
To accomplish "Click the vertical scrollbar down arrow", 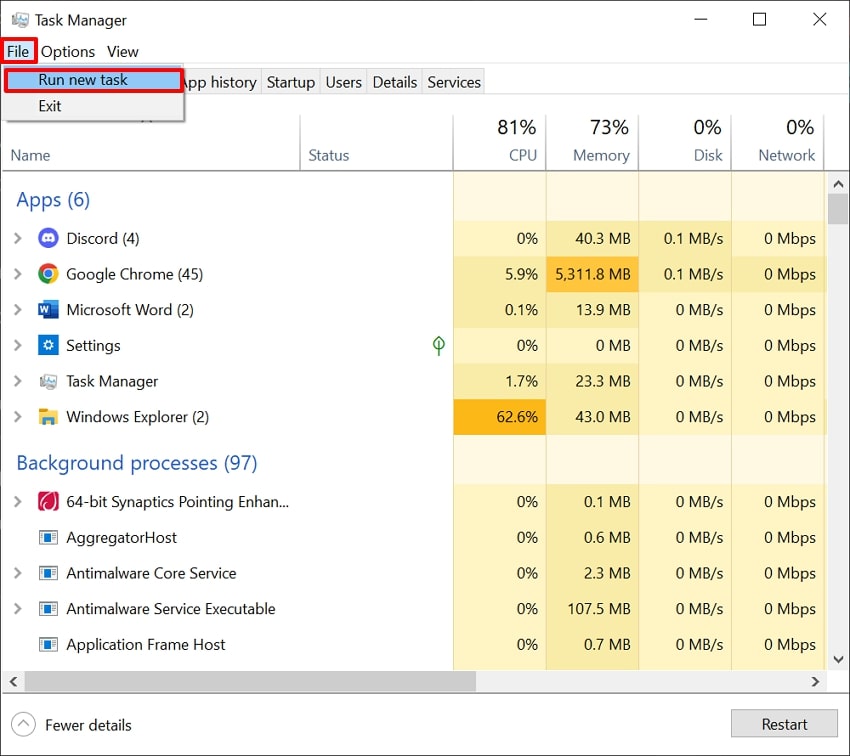I will 838,660.
